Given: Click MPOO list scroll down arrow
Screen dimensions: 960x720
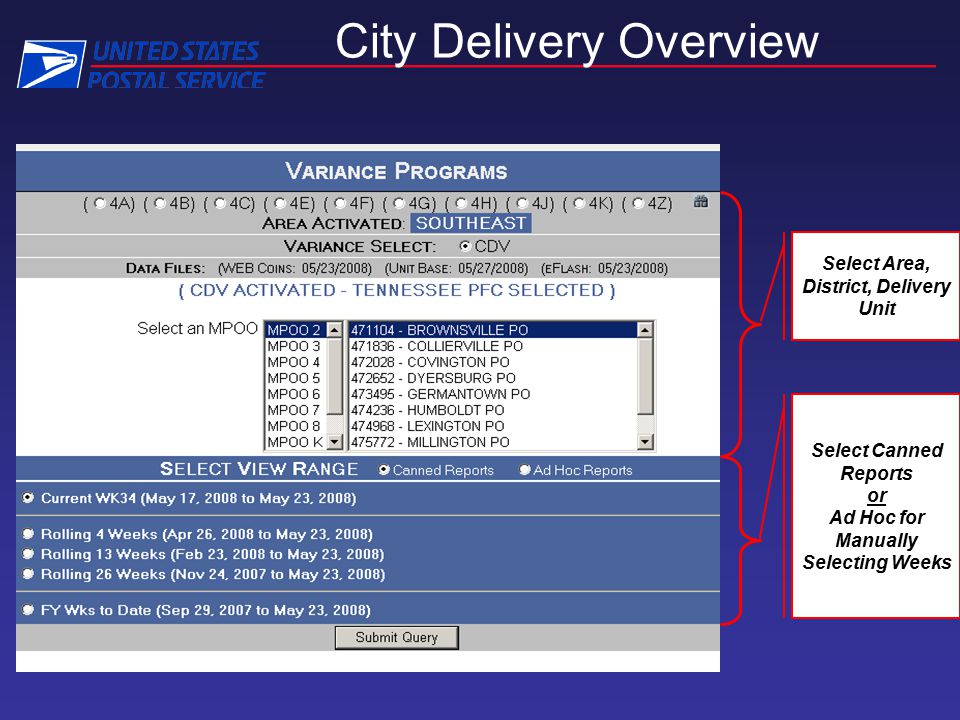Looking at the screenshot, I should point(334,441).
